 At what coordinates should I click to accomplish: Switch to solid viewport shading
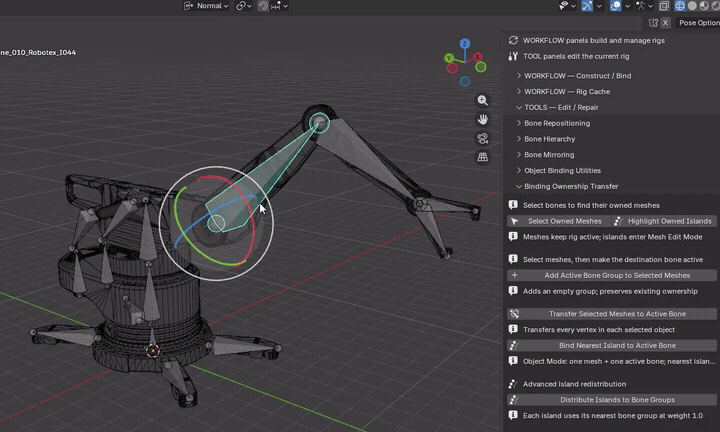(692, 6)
